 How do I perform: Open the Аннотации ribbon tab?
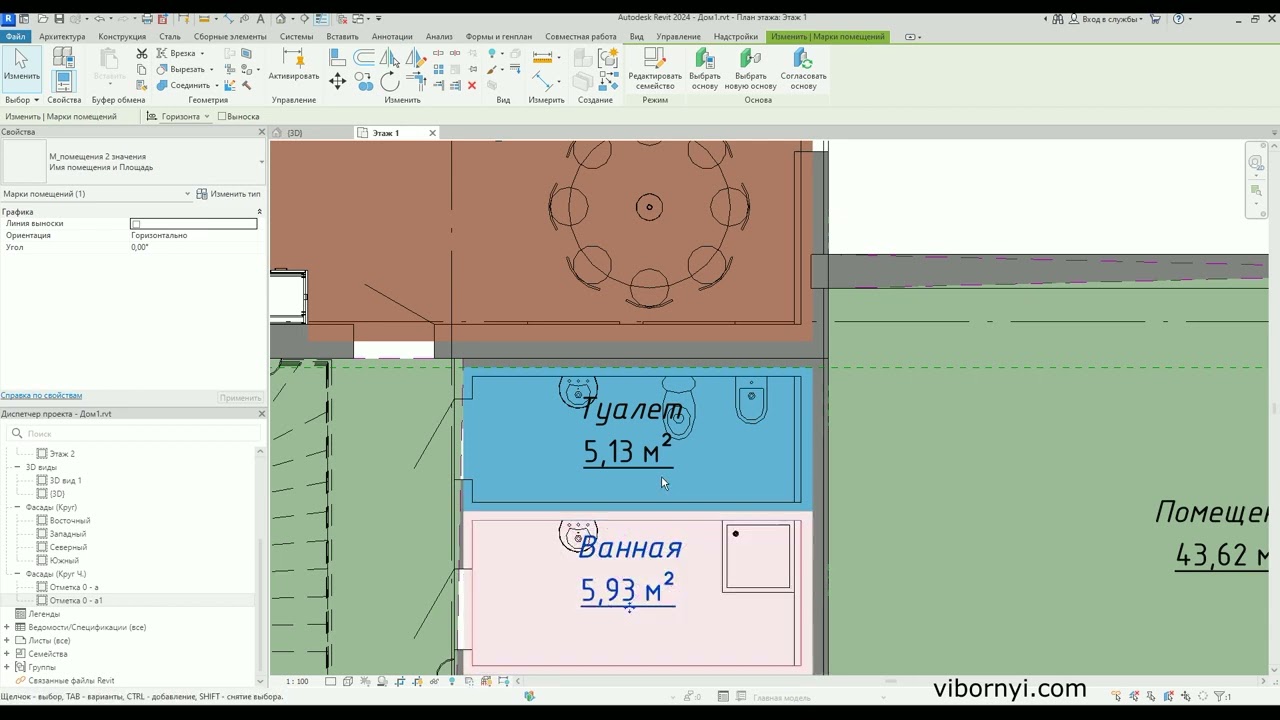click(x=392, y=37)
